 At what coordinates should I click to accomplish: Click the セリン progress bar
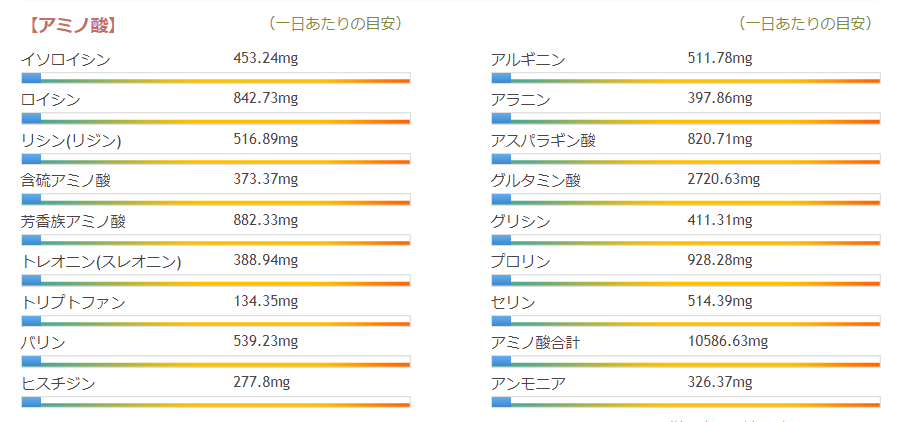(x=686, y=322)
